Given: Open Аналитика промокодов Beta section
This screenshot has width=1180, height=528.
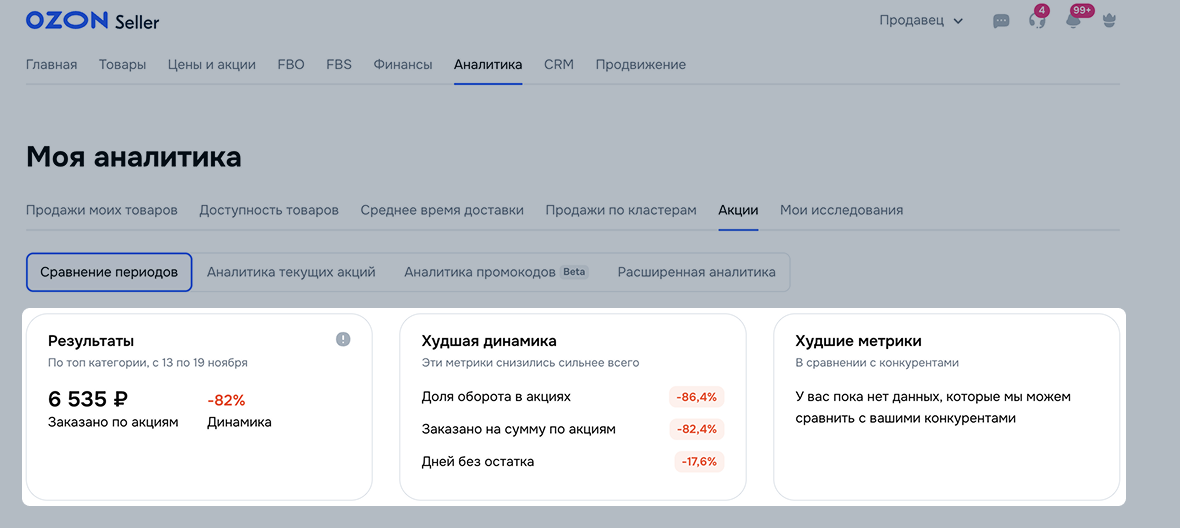Looking at the screenshot, I should (x=496, y=272).
